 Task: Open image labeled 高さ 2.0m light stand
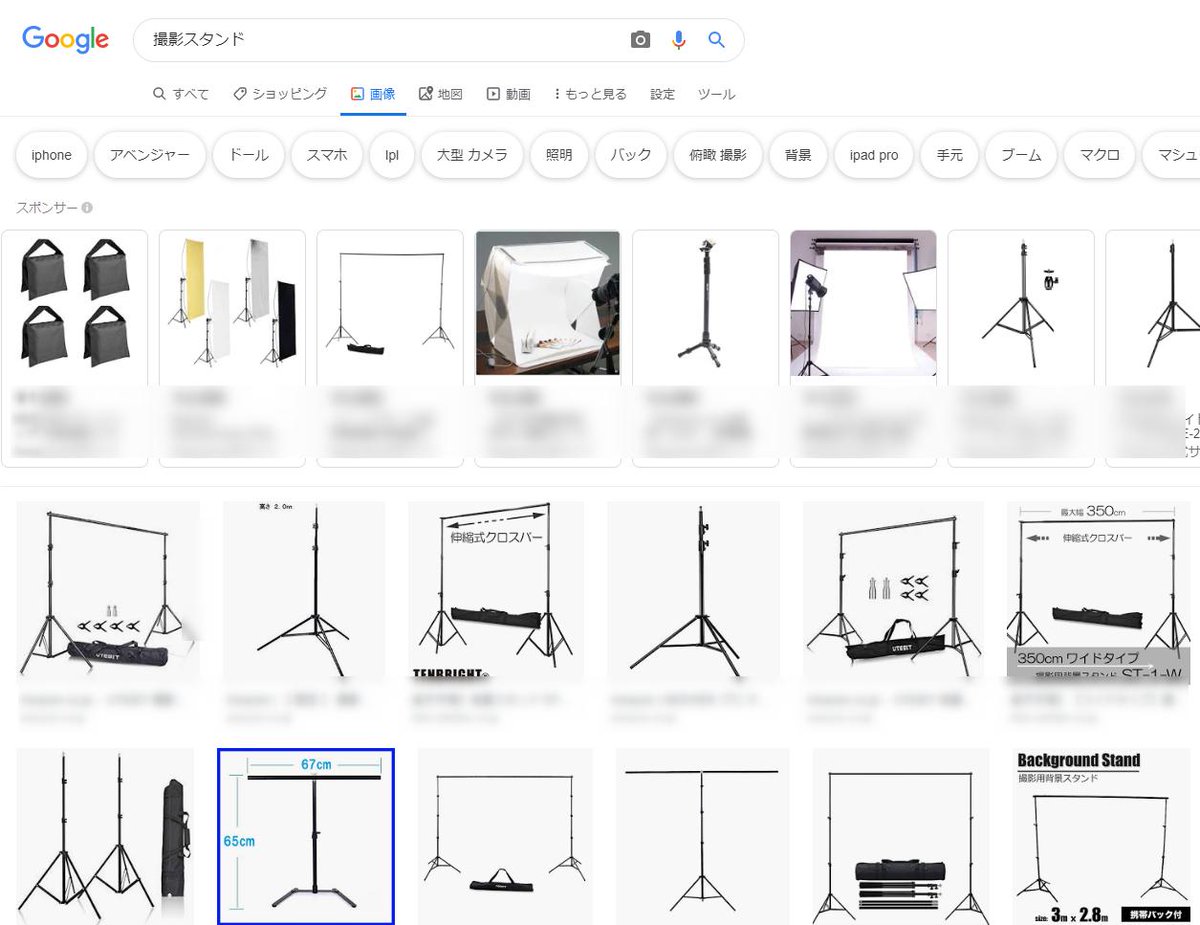[304, 591]
